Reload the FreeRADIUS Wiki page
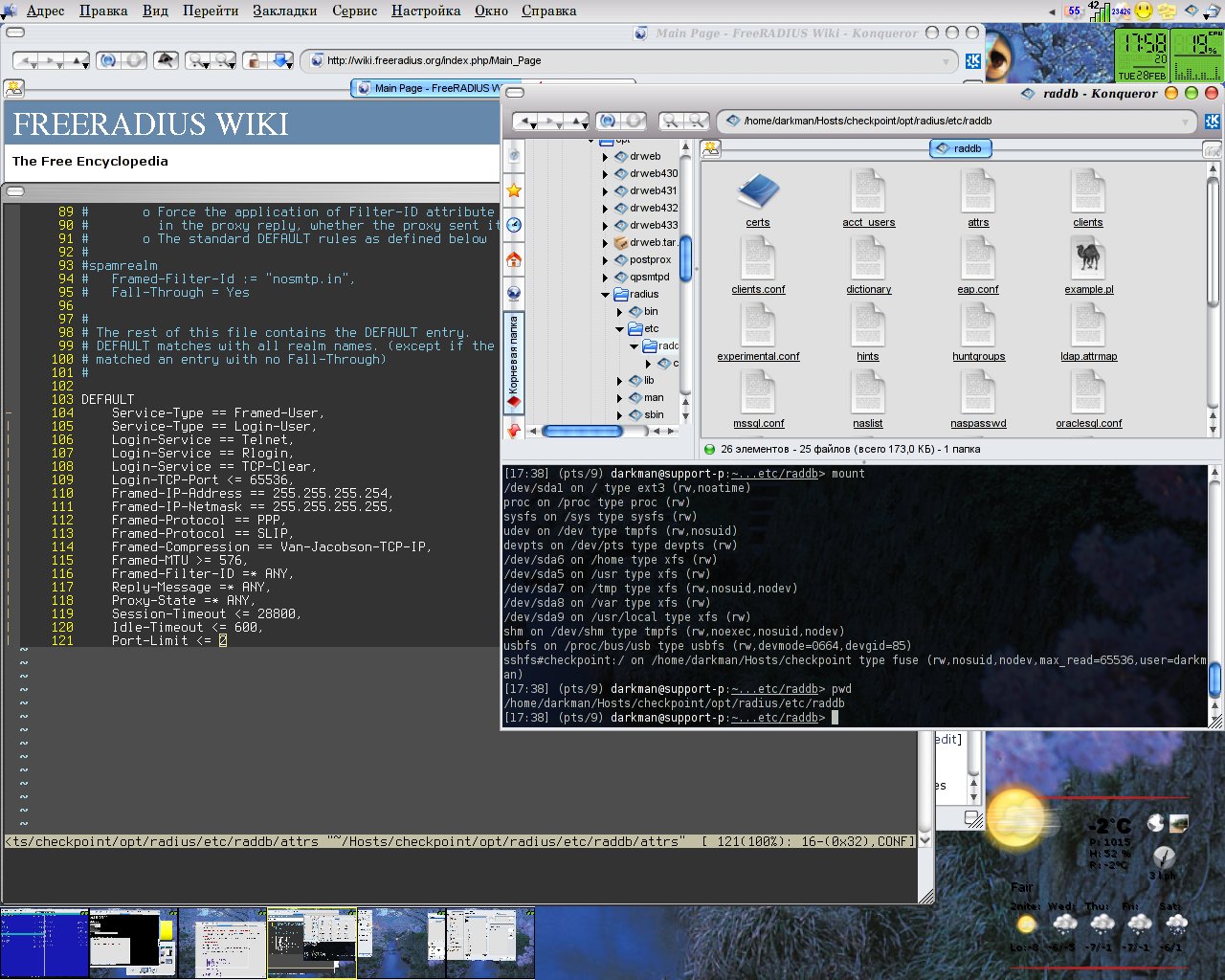Image resolution: width=1225 pixels, height=980 pixels. (x=109, y=60)
